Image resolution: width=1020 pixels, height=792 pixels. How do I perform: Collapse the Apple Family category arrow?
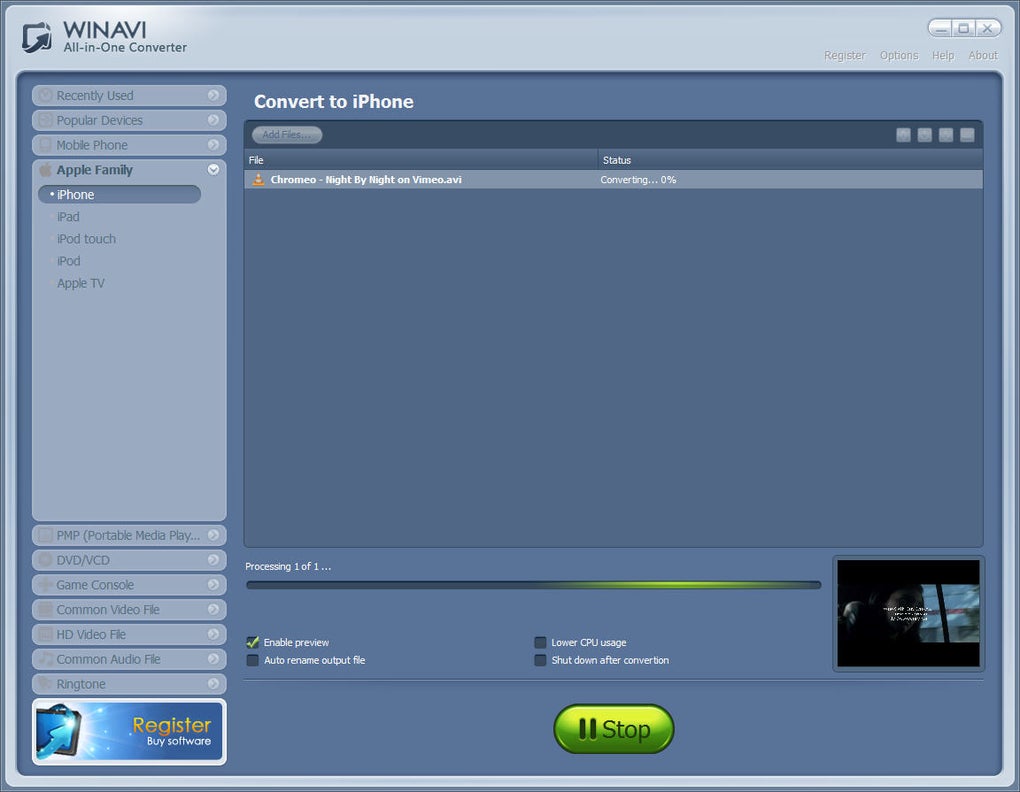[213, 170]
